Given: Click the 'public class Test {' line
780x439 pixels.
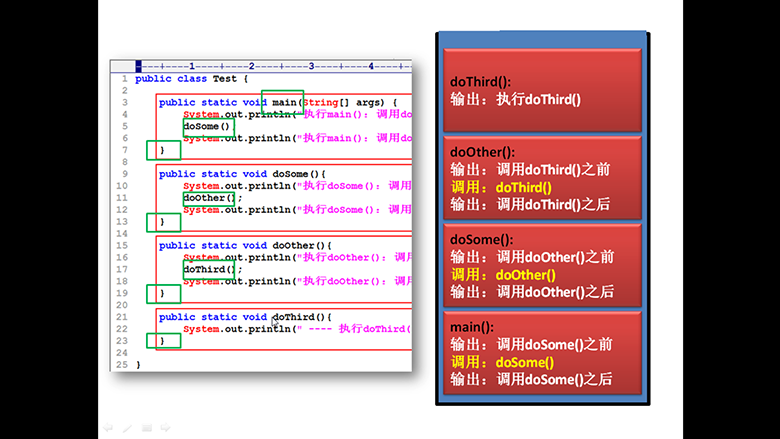Looking at the screenshot, I should coord(191,78).
